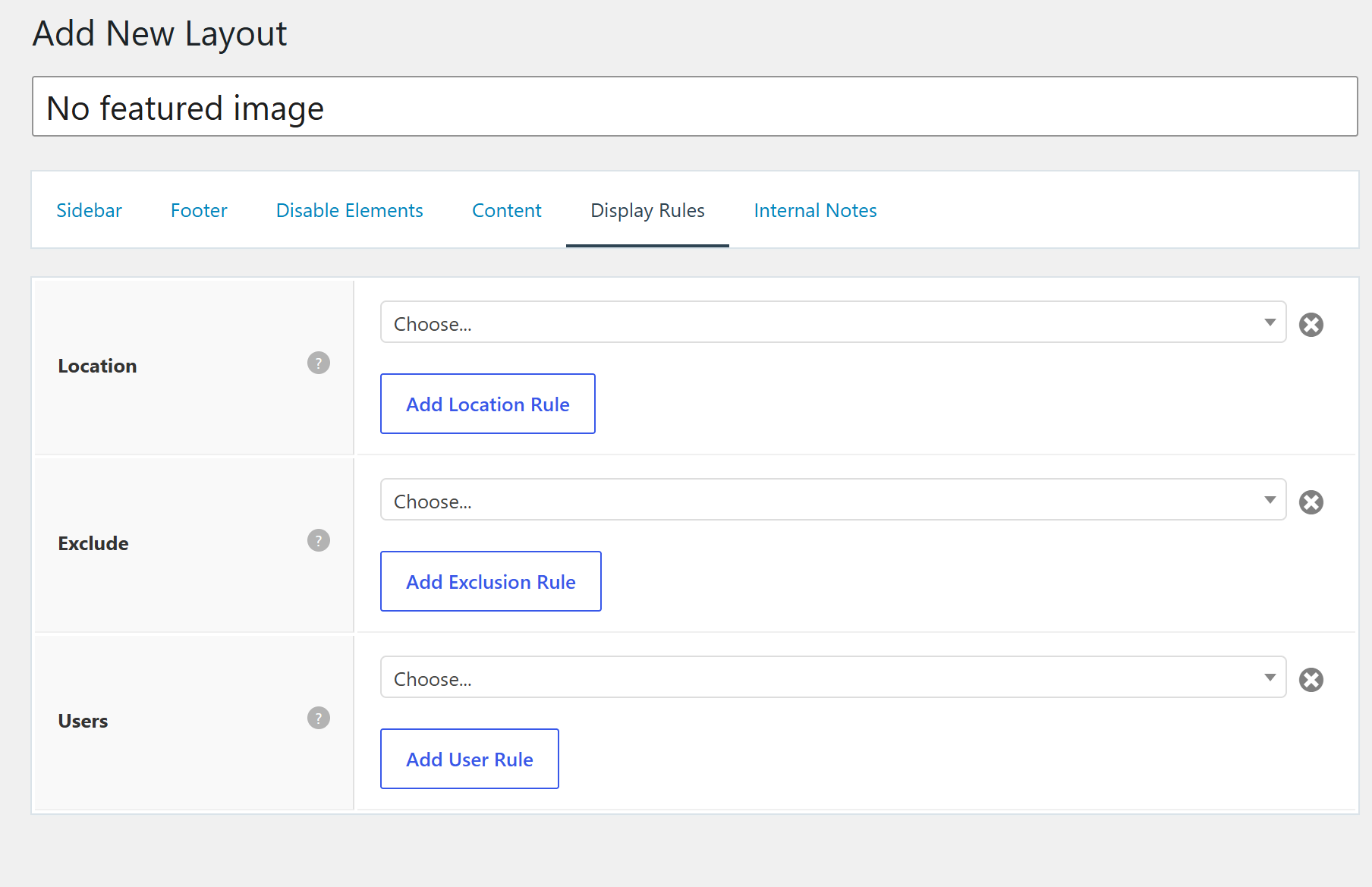
Task: Open the Disable Elements tab
Action: pyautogui.click(x=350, y=211)
